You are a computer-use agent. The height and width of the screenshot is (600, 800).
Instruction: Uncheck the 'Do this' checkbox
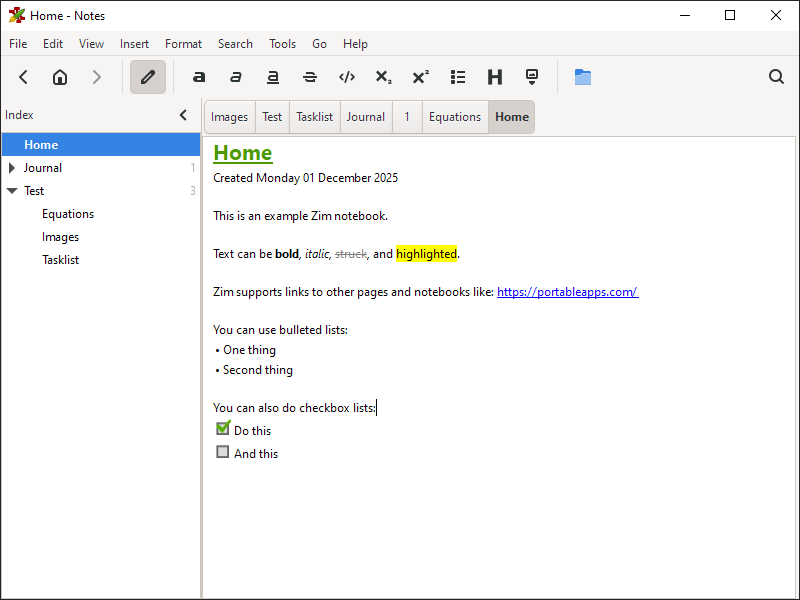click(223, 429)
